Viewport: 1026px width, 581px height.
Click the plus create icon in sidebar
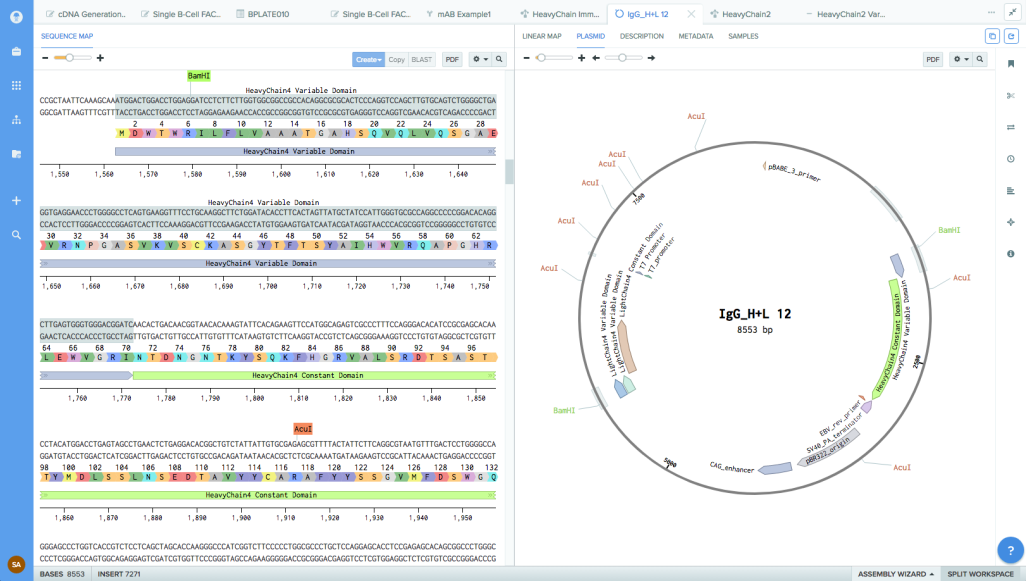click(16, 200)
